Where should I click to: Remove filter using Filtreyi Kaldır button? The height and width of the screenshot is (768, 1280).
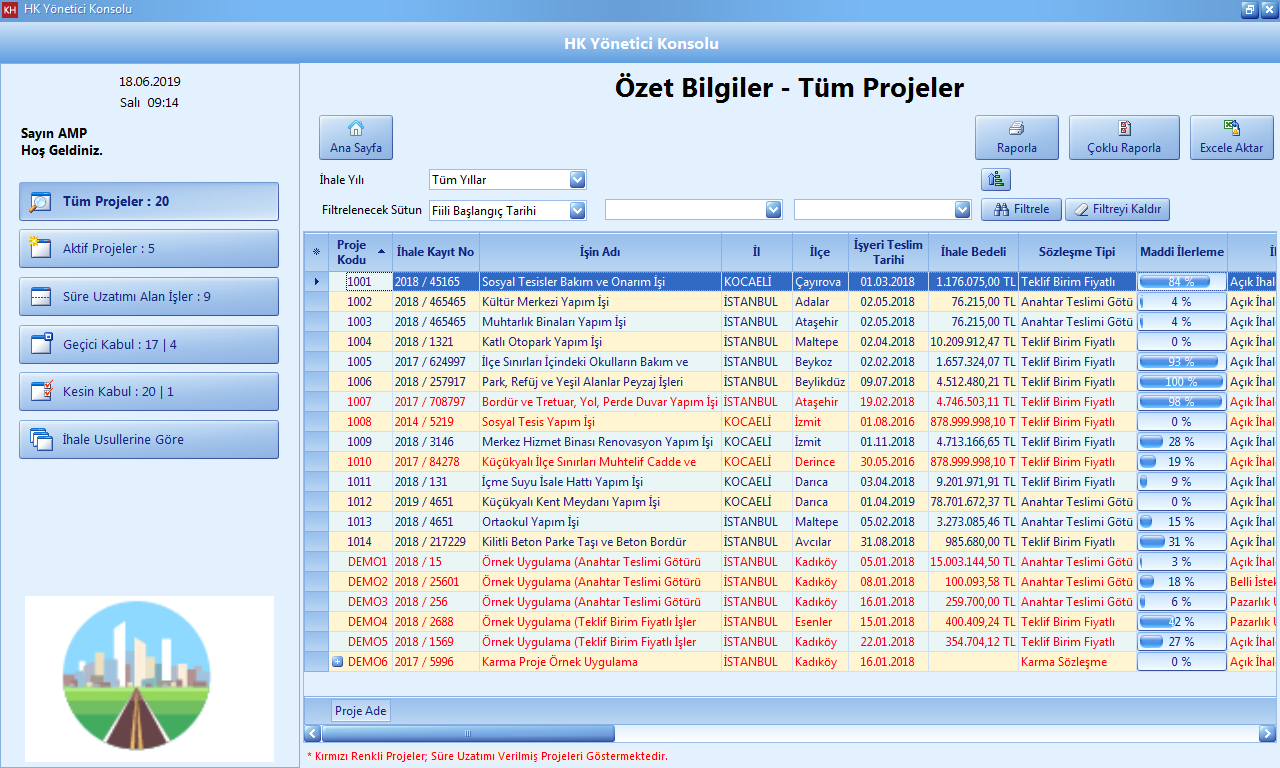1116,210
